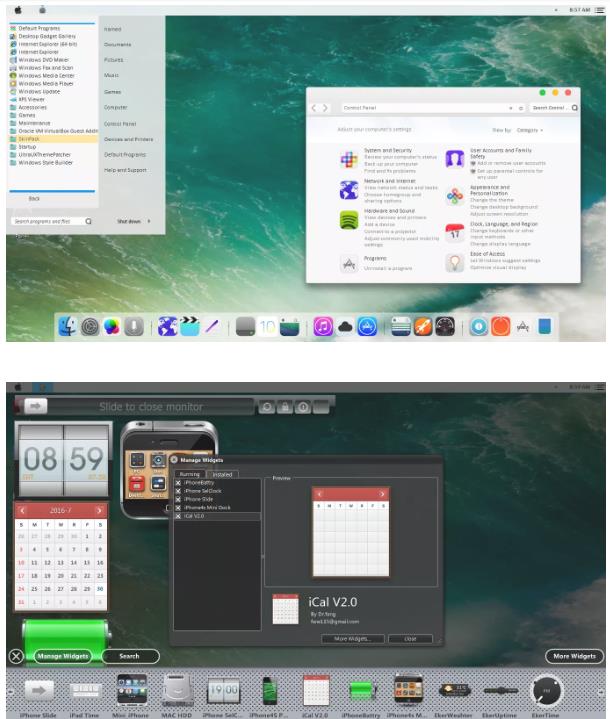
Task: Open the iTunes music icon in dock
Action: click(323, 326)
